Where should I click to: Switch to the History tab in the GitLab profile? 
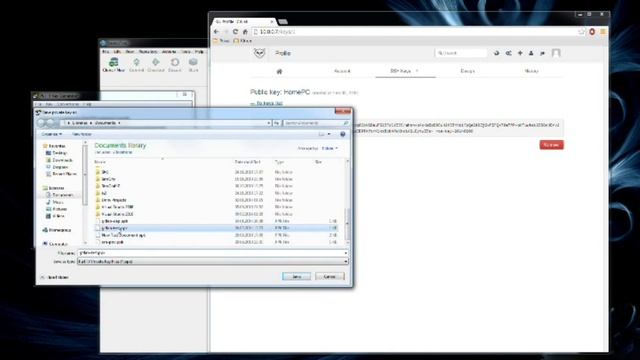[x=531, y=71]
